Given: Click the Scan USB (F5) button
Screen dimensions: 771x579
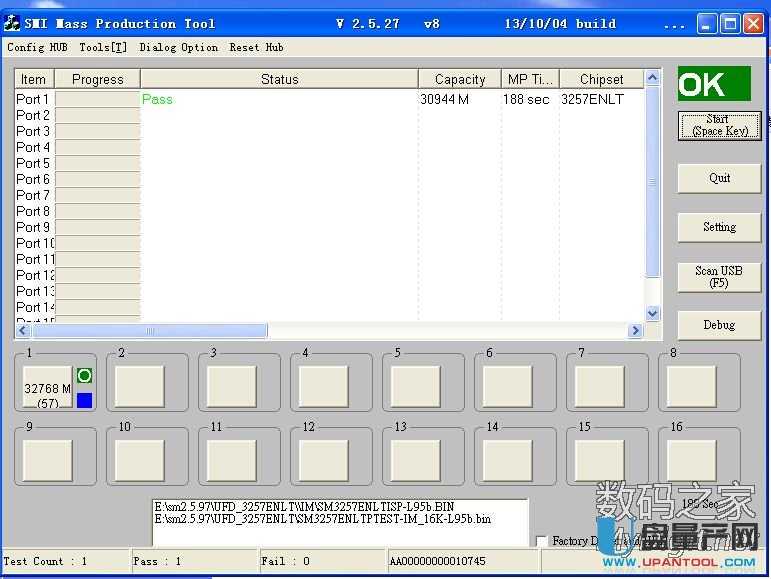Looking at the screenshot, I should (718, 277).
